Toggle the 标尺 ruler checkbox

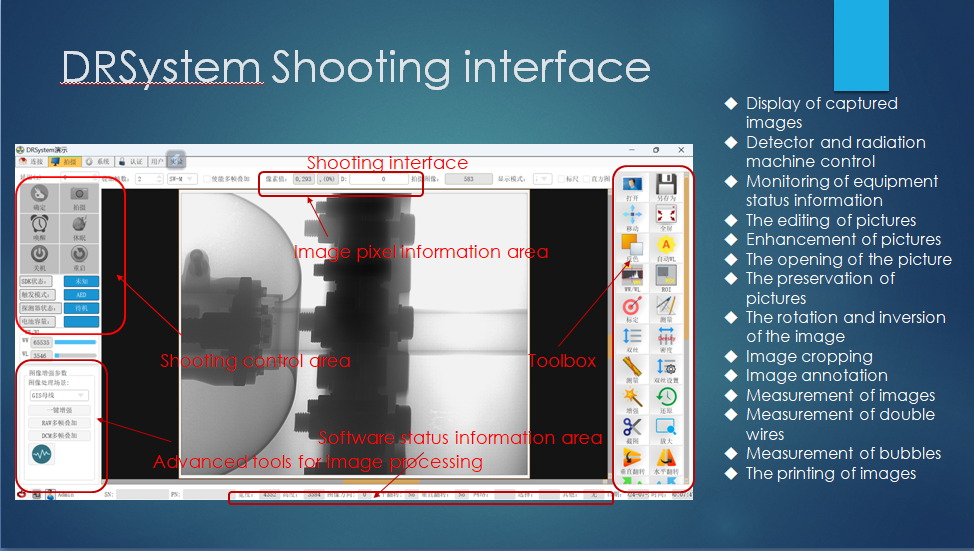click(x=561, y=179)
